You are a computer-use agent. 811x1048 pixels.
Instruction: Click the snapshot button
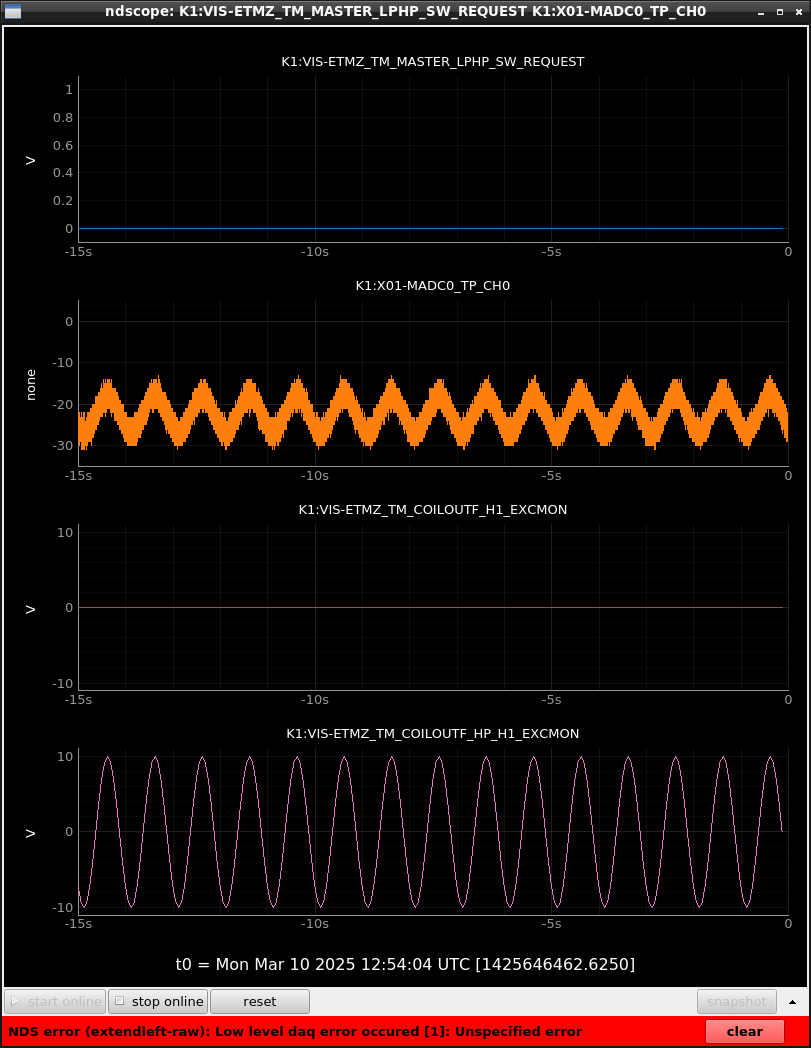[736, 1001]
